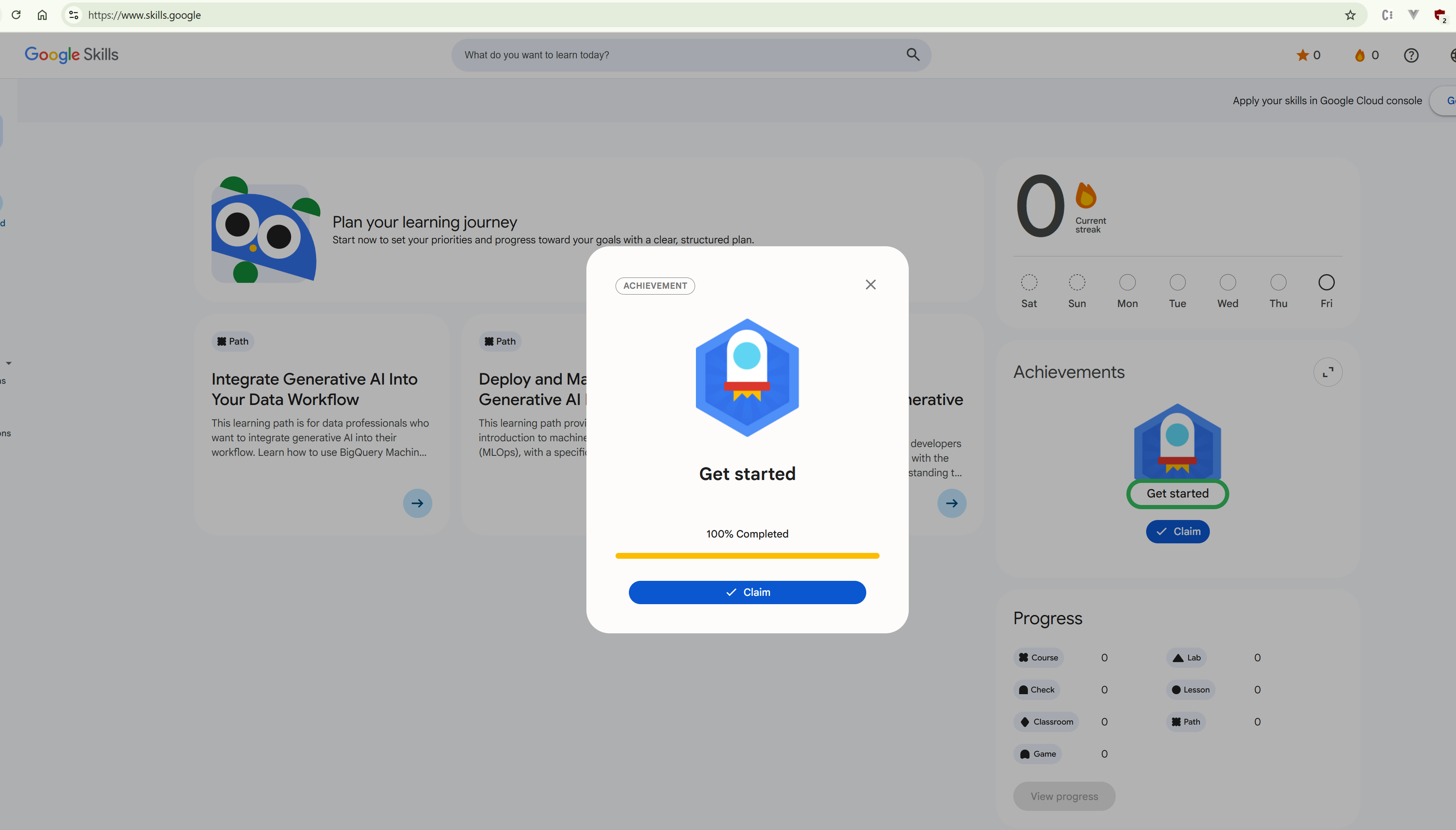Expand the Achievements panel
Image resolution: width=1456 pixels, height=830 pixels.
(x=1327, y=372)
